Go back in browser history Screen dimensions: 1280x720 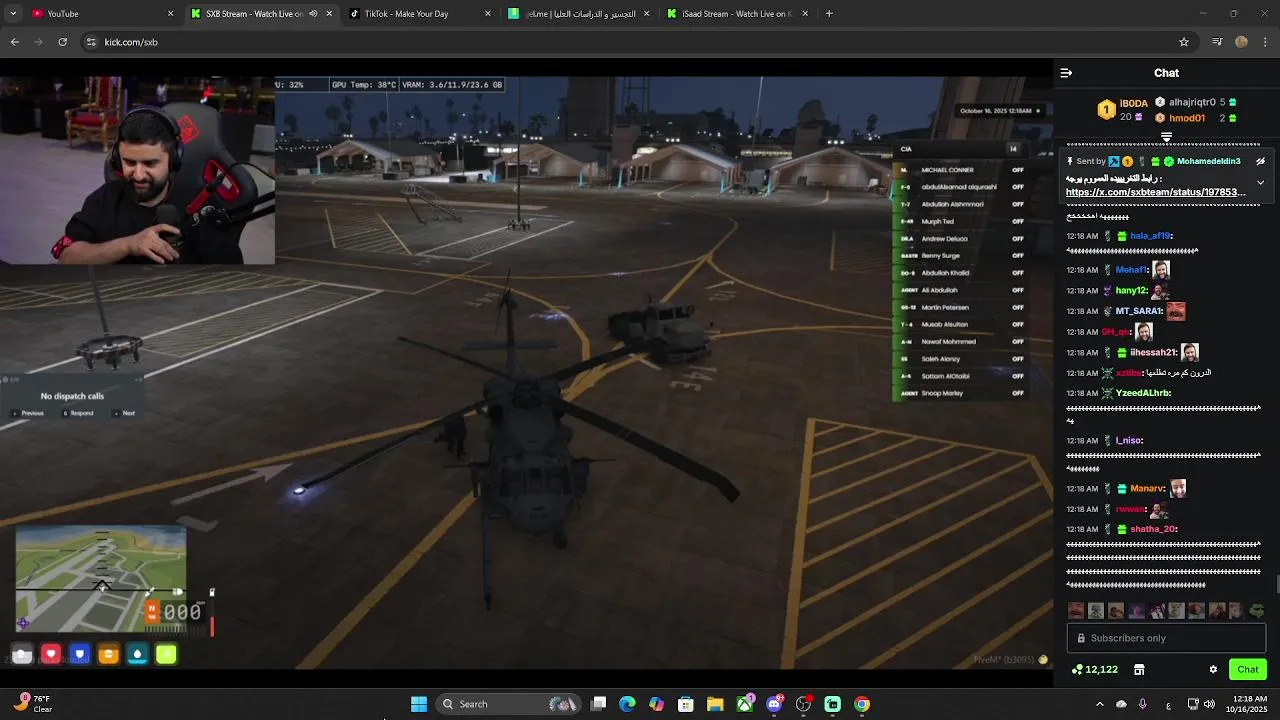(x=14, y=42)
